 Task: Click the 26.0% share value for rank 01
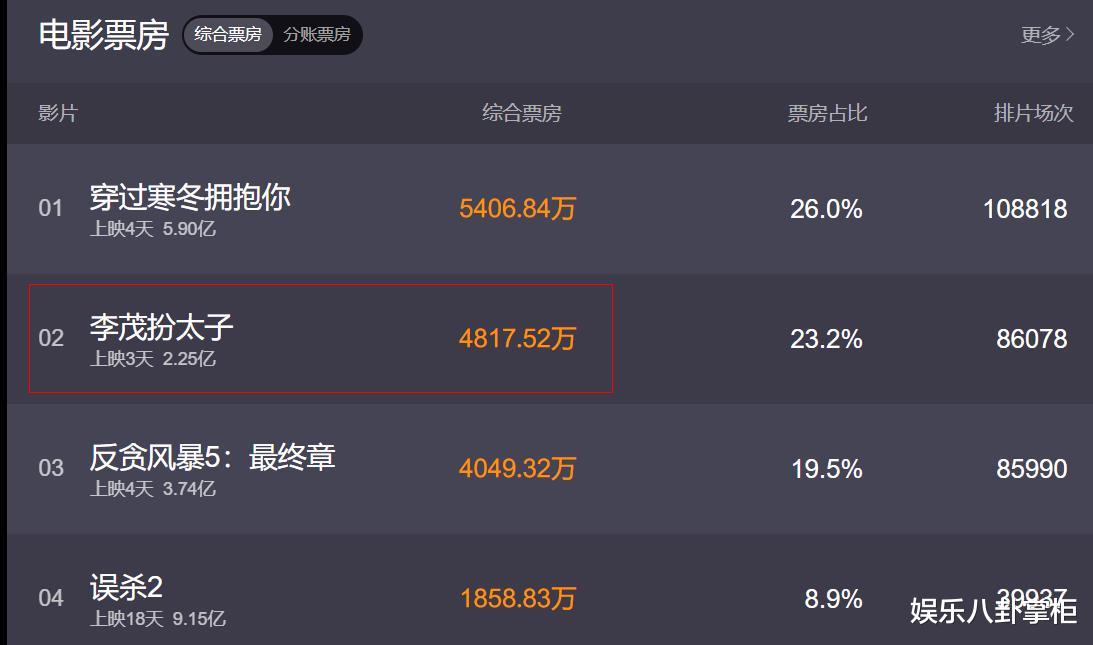(827, 209)
